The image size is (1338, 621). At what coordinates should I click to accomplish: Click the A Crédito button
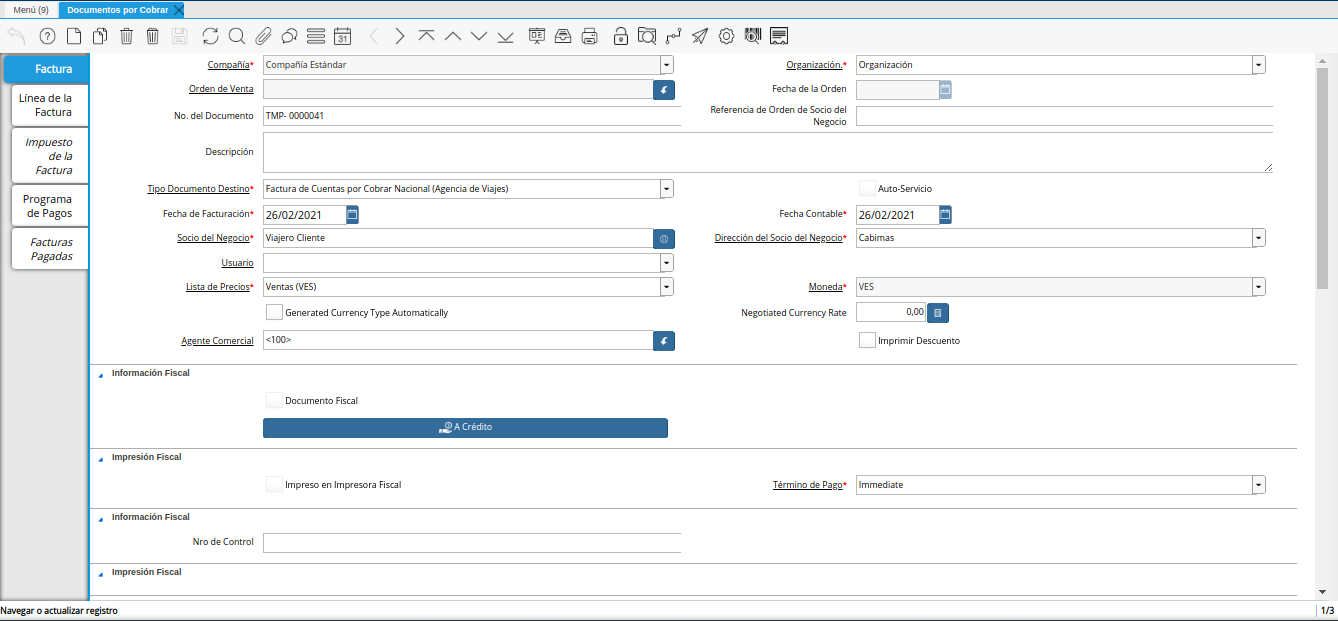click(465, 428)
